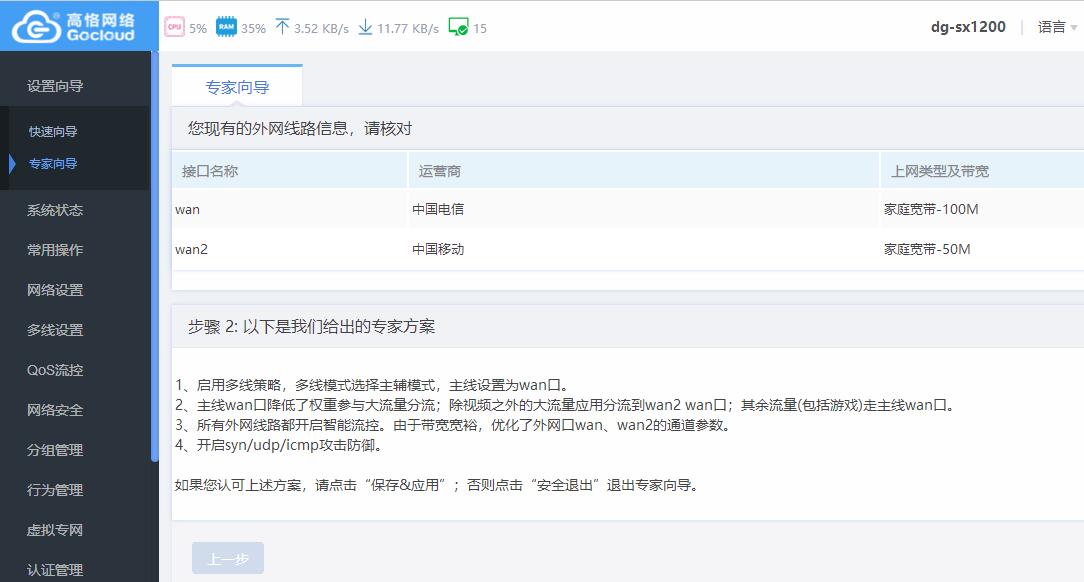Viewport: 1084px width, 582px height.
Task: Open the 语言 language dropdown
Action: click(1057, 28)
